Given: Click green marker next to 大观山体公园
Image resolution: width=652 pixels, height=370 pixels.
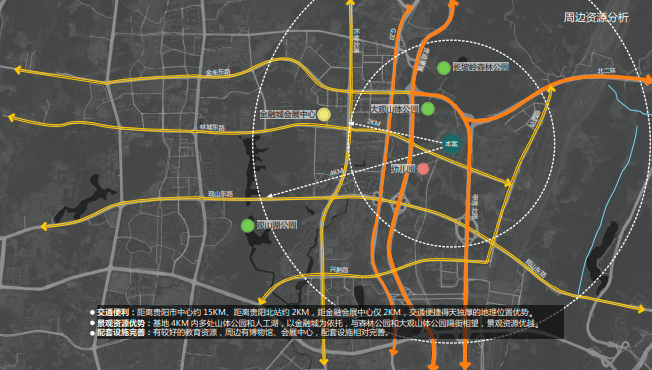Looking at the screenshot, I should 428,109.
